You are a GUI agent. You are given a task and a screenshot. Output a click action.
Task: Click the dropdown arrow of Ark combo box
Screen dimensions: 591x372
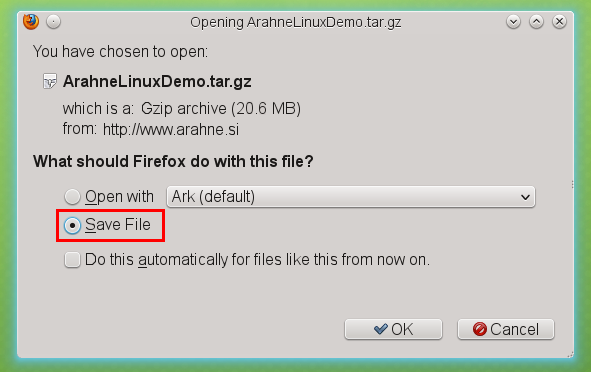point(525,197)
